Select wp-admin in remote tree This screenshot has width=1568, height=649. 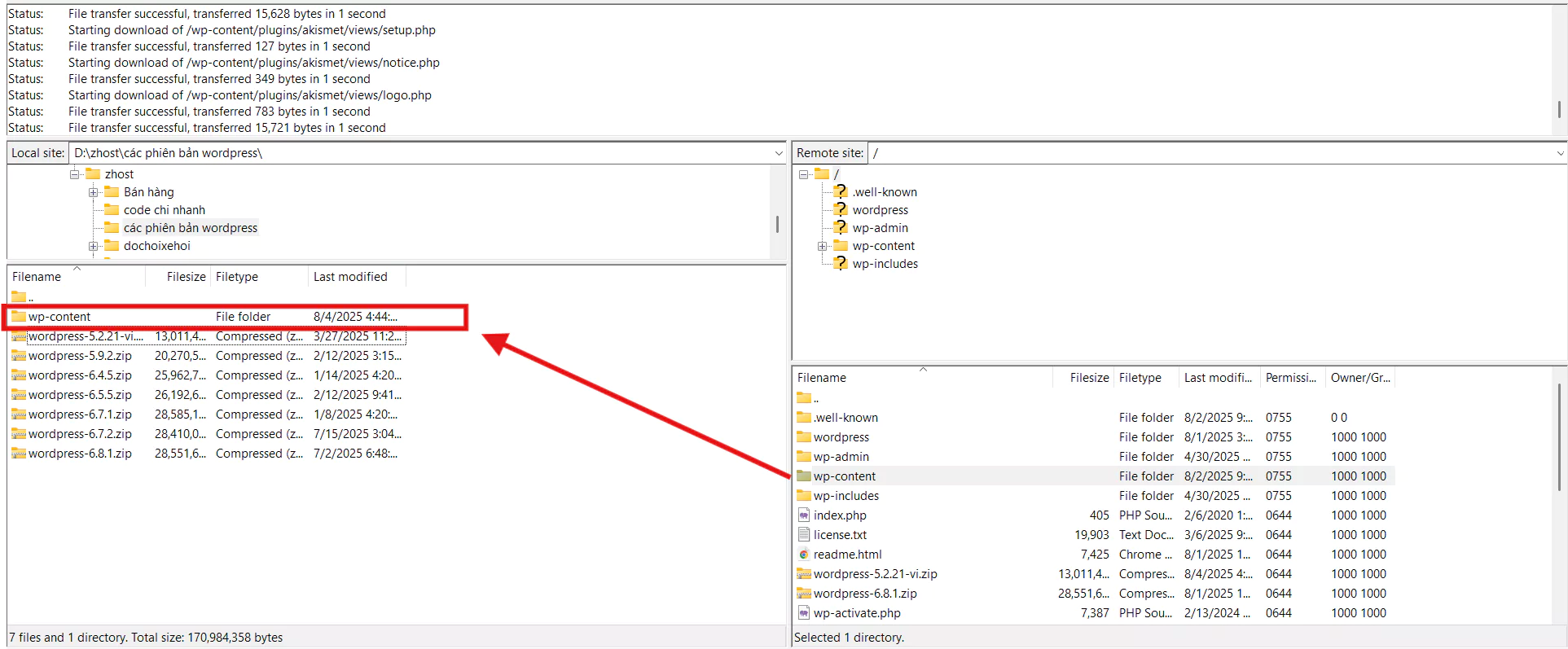point(880,228)
